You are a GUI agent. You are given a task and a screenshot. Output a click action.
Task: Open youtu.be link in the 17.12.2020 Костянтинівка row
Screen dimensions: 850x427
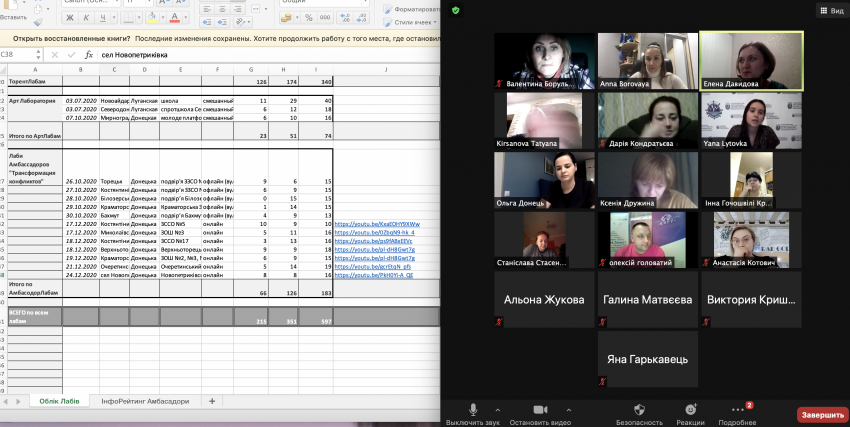tap(377, 224)
